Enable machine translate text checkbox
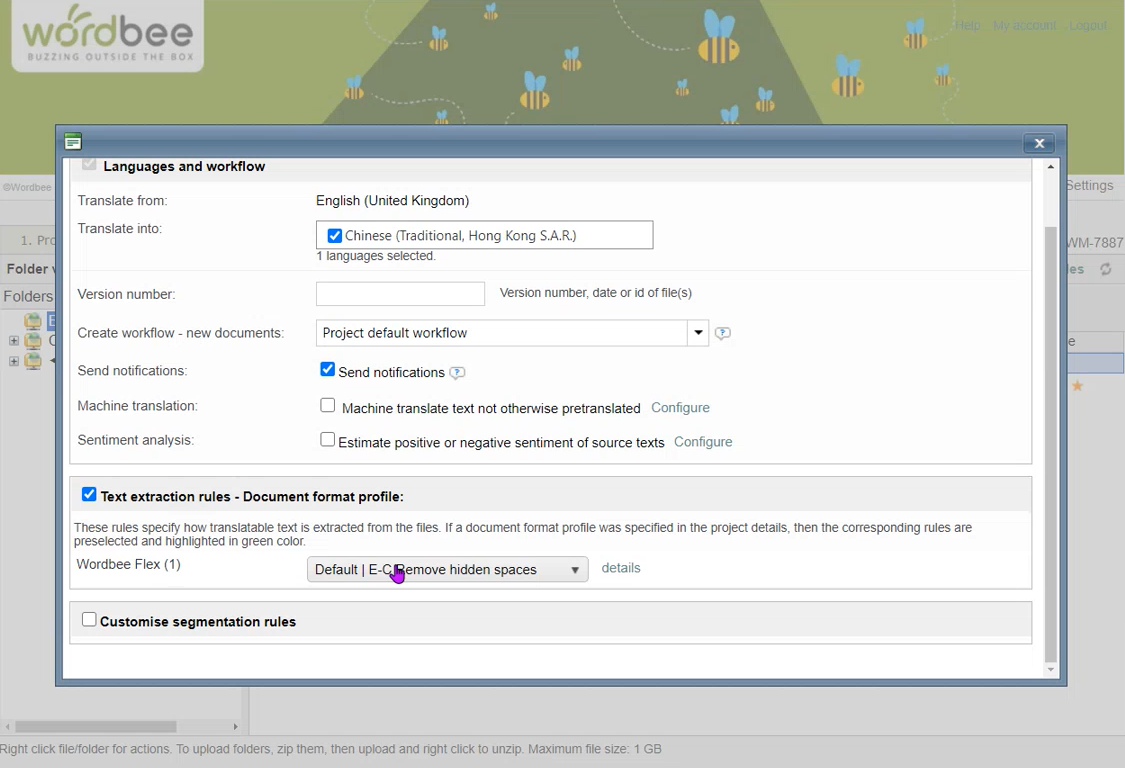1125x768 pixels. pyautogui.click(x=327, y=406)
